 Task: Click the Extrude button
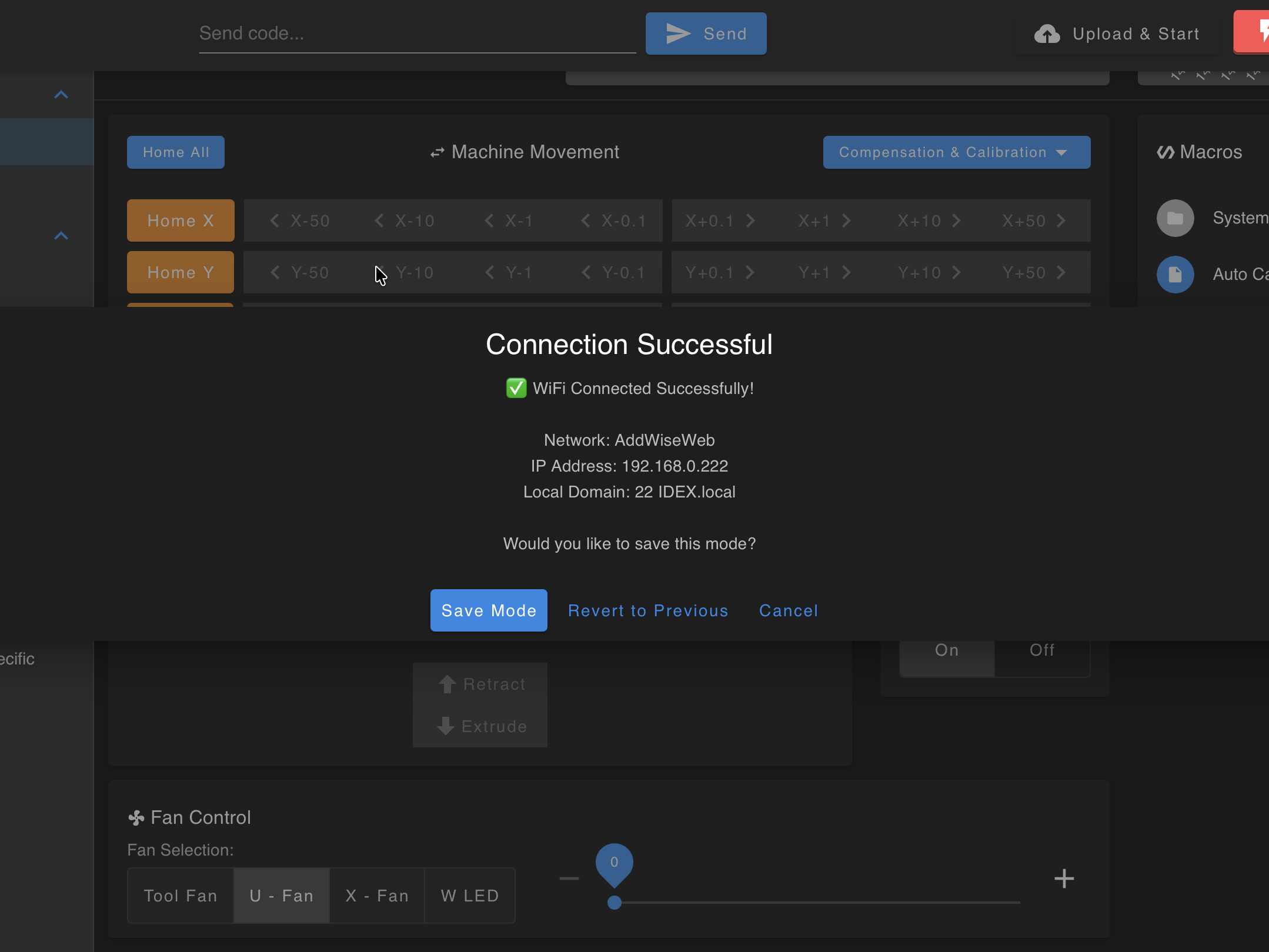point(480,726)
